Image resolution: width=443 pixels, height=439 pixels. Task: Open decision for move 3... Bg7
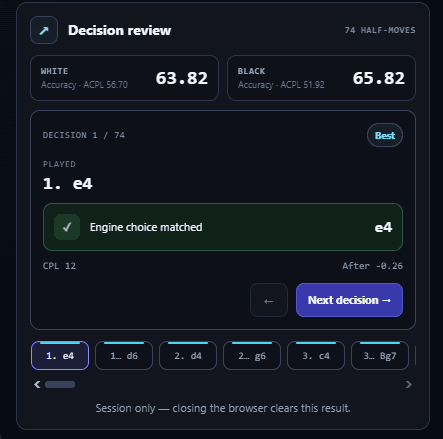[380, 355]
